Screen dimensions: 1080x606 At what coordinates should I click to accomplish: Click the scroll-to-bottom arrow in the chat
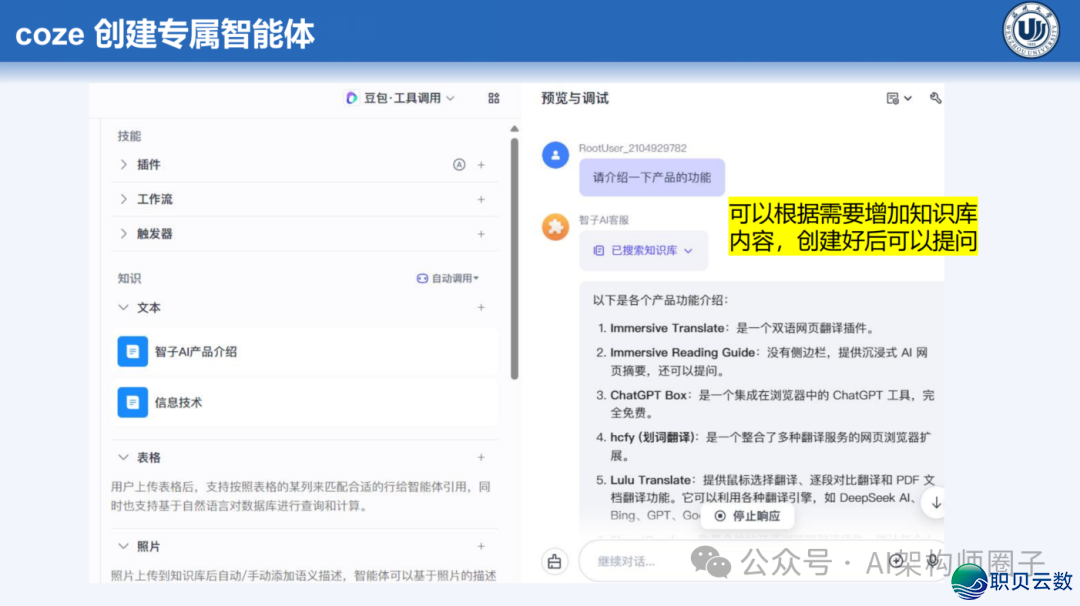click(x=935, y=503)
